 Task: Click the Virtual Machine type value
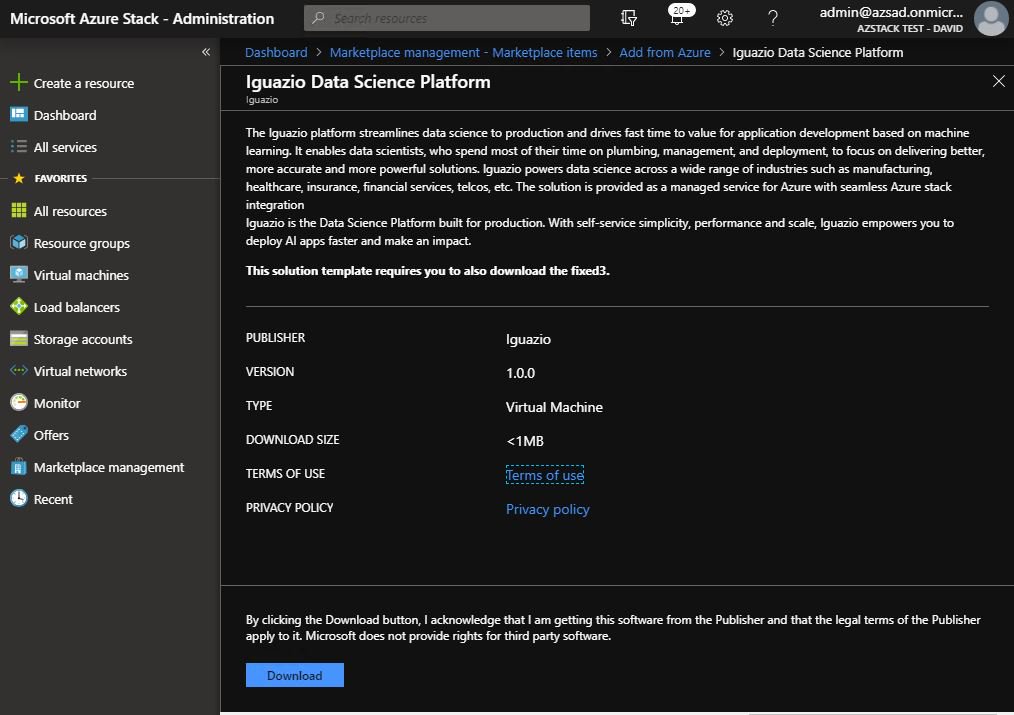pos(554,407)
